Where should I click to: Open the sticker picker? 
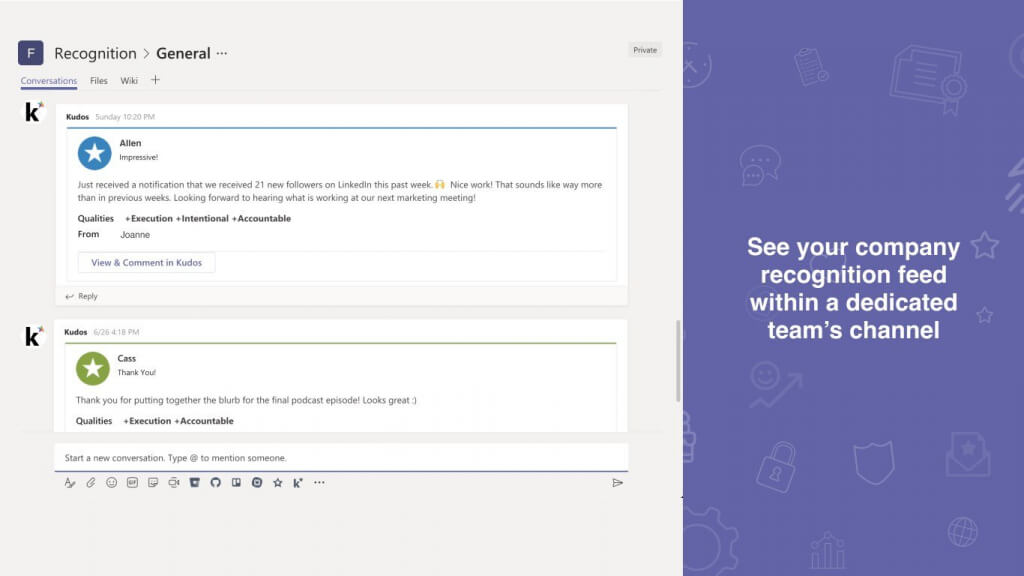pyautogui.click(x=153, y=483)
